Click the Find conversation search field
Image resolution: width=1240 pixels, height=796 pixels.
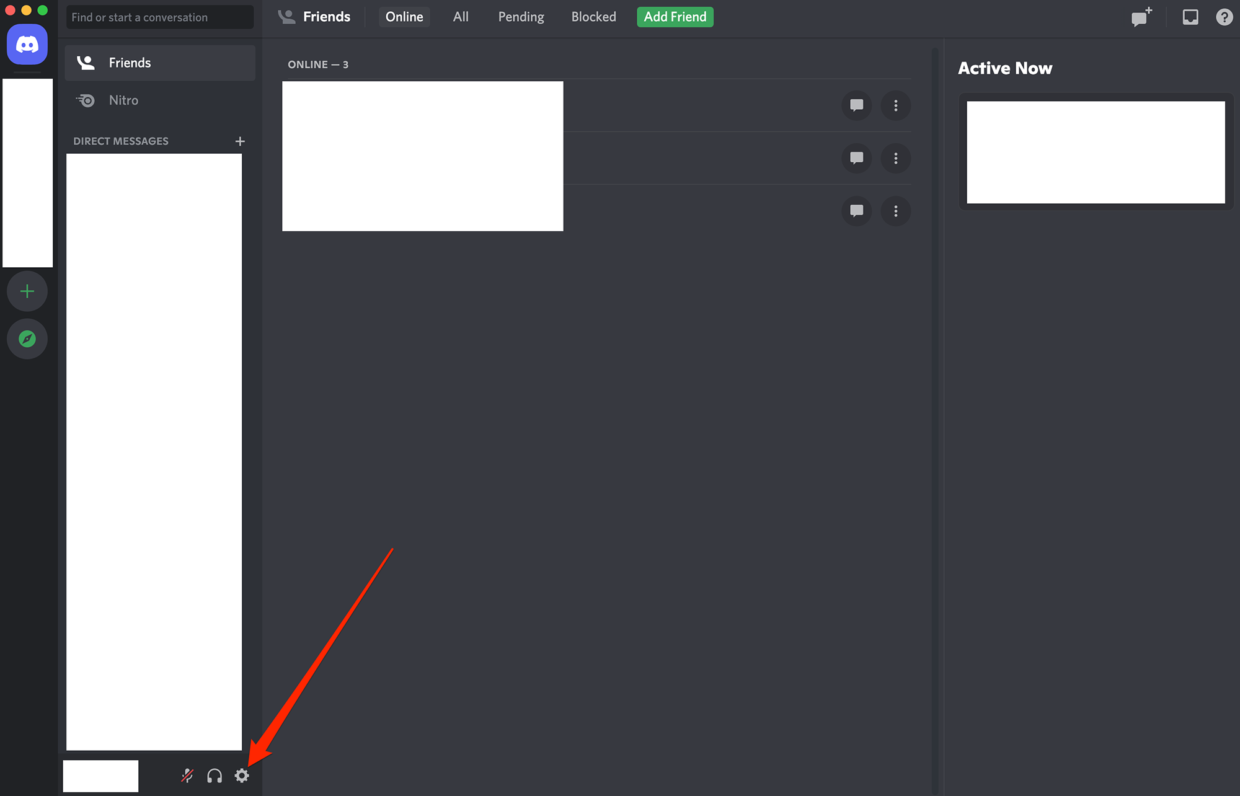pyautogui.click(x=158, y=17)
